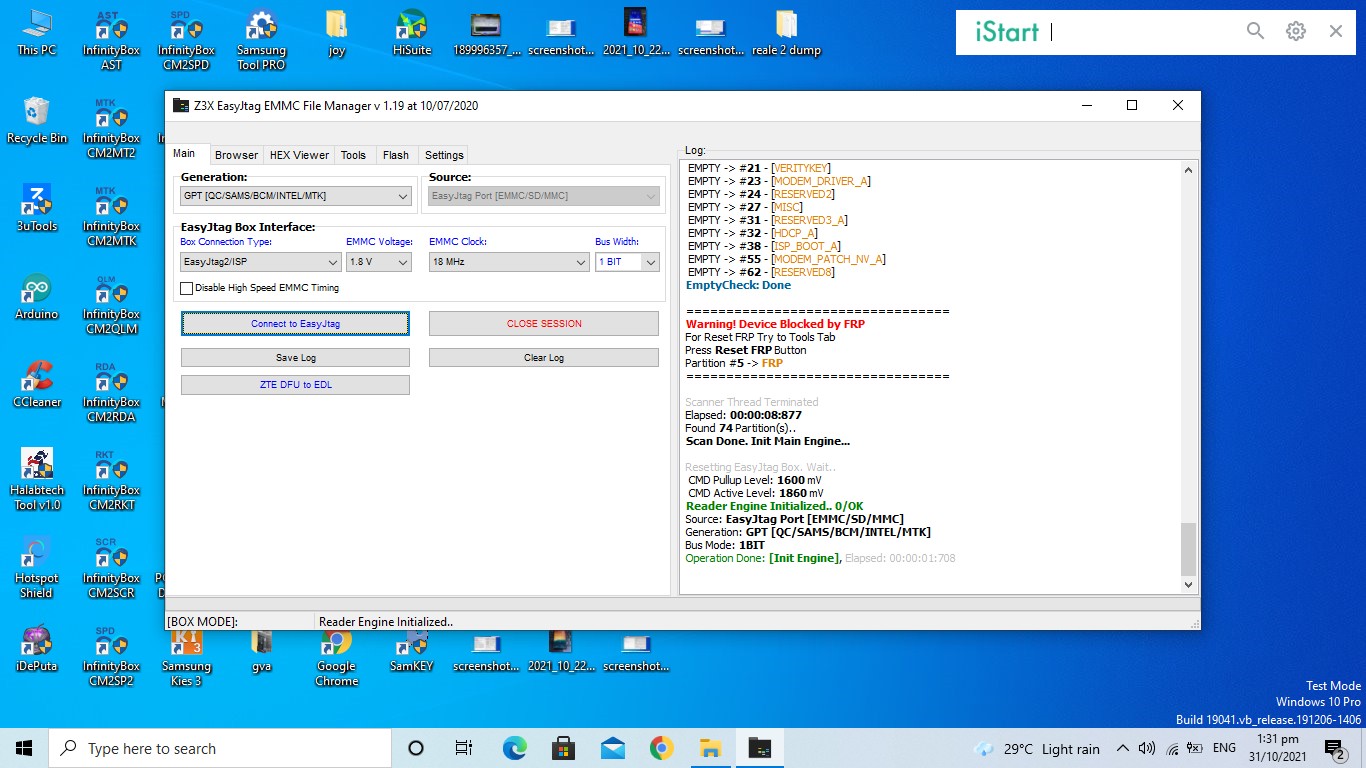Open the Recycle Bin

[37, 121]
